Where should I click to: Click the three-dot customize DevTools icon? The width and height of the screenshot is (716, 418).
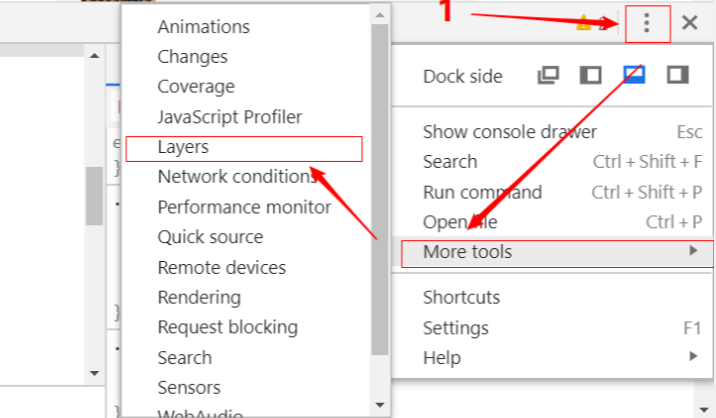[x=648, y=23]
